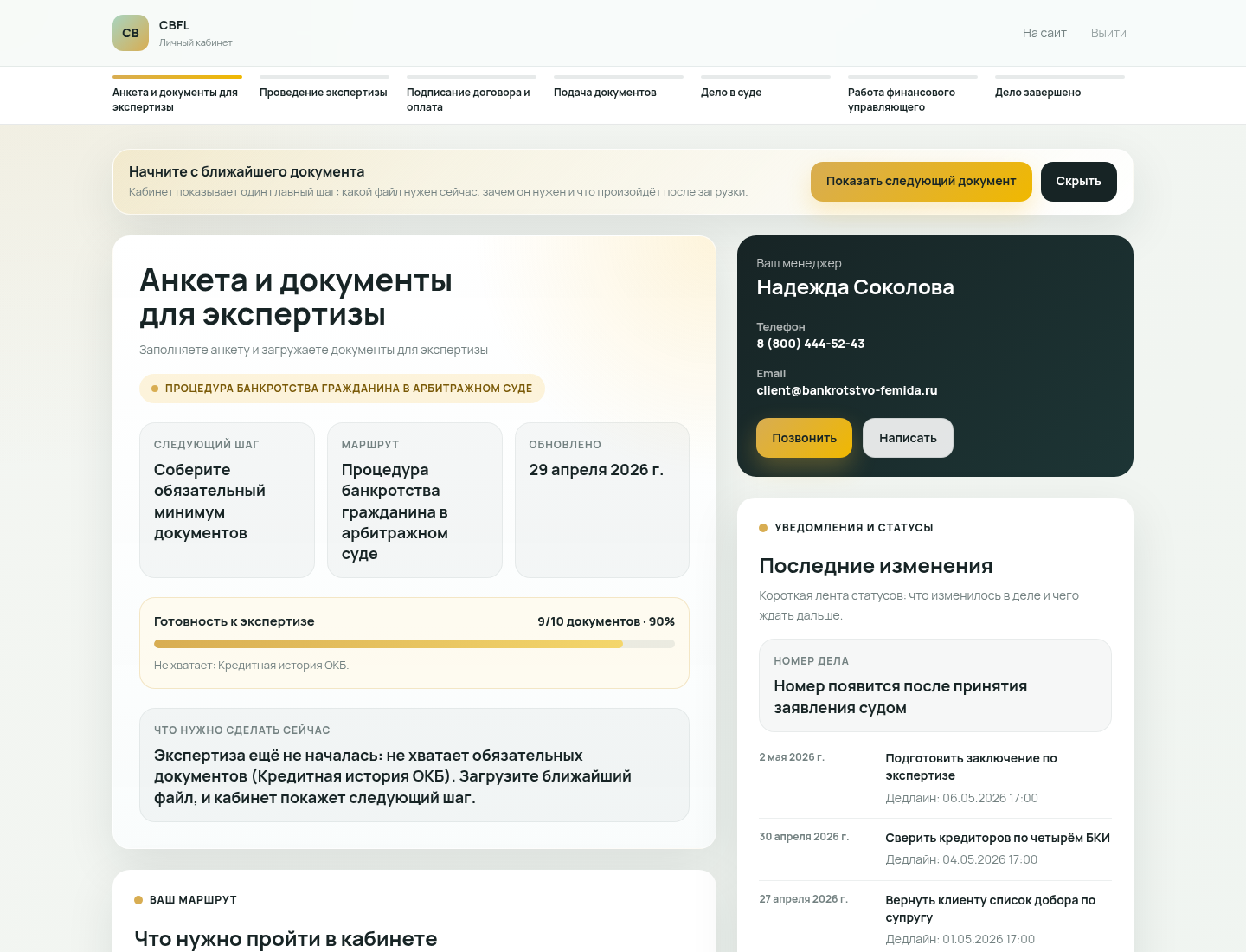Image resolution: width=1246 pixels, height=952 pixels.
Task: Click the CB logo icon
Action: [131, 33]
